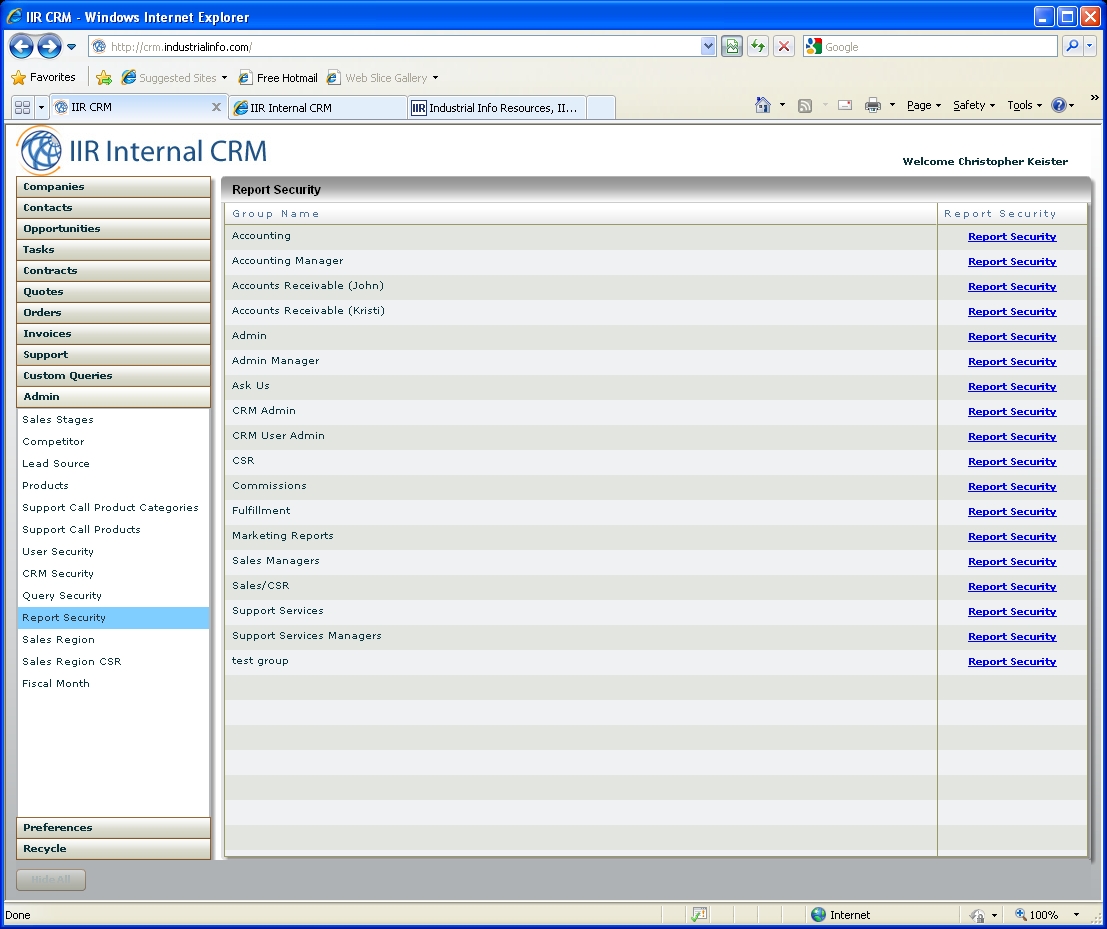Click the Stop loading red X icon

[785, 46]
